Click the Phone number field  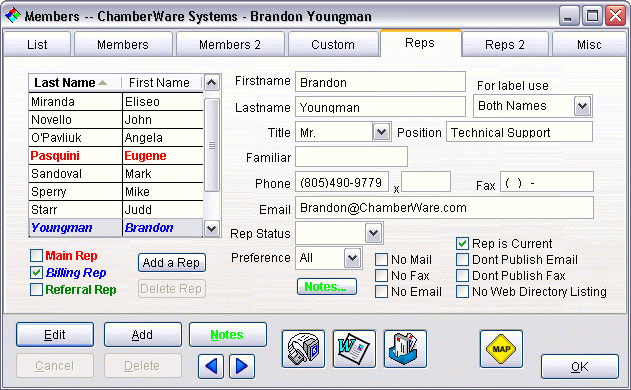pyautogui.click(x=342, y=182)
